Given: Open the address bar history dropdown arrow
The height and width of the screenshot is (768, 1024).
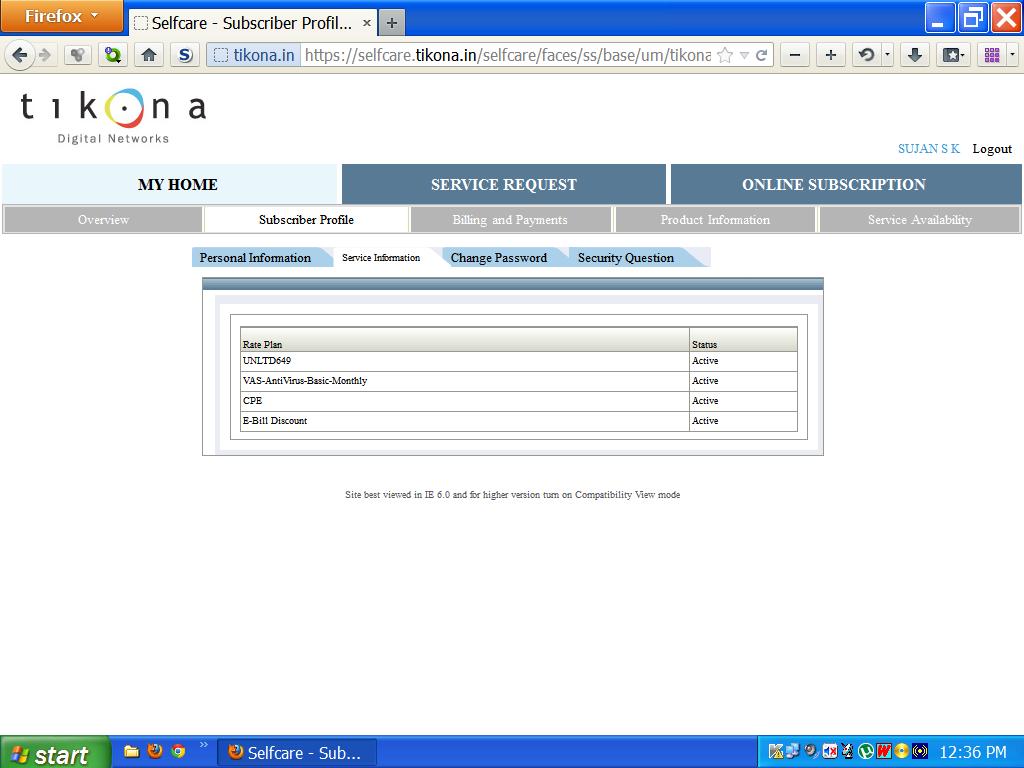Looking at the screenshot, I should click(x=744, y=55).
